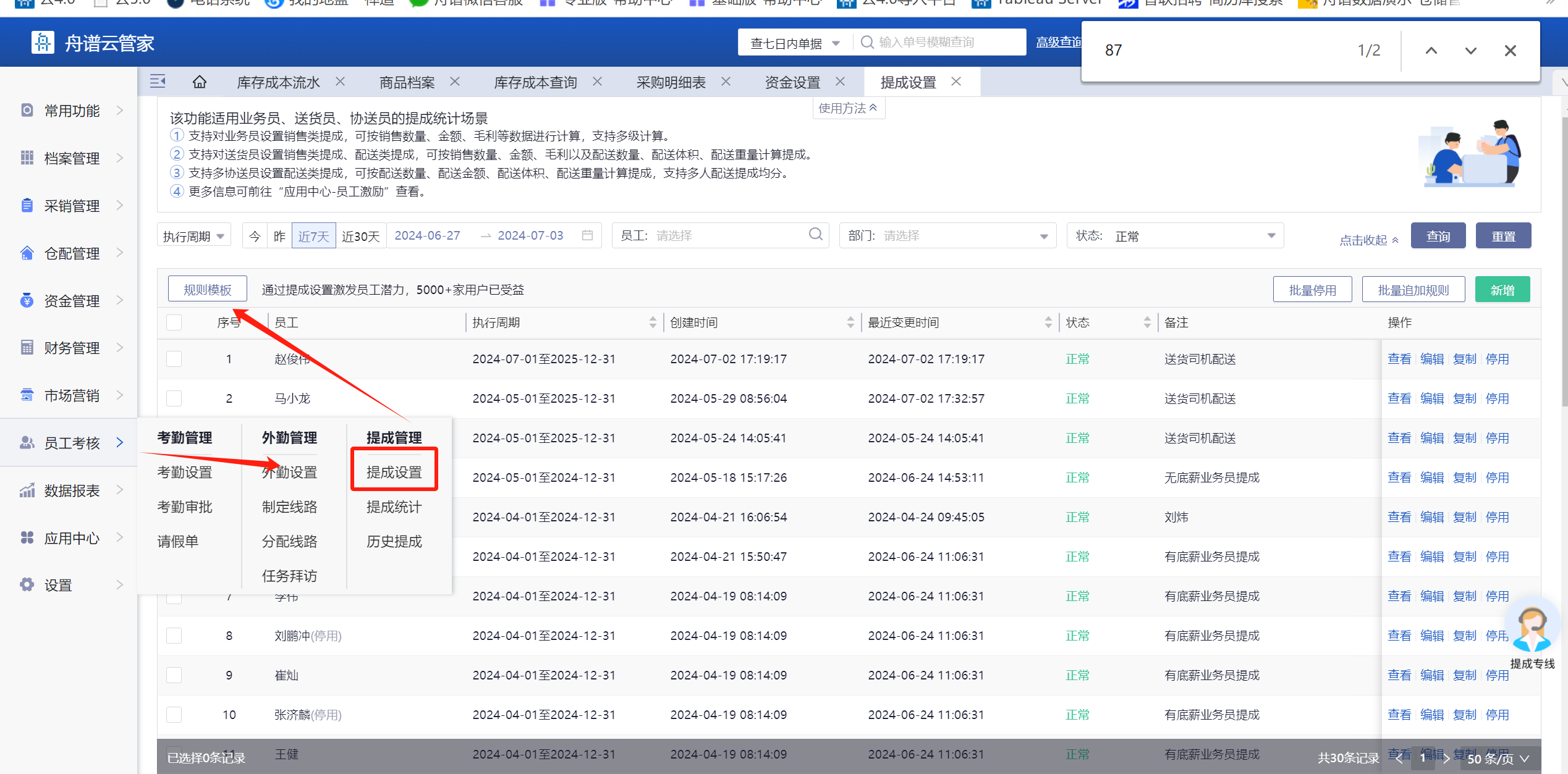This screenshot has width=1568, height=774.
Task: Click the employee search magnifier icon
Action: (x=815, y=235)
